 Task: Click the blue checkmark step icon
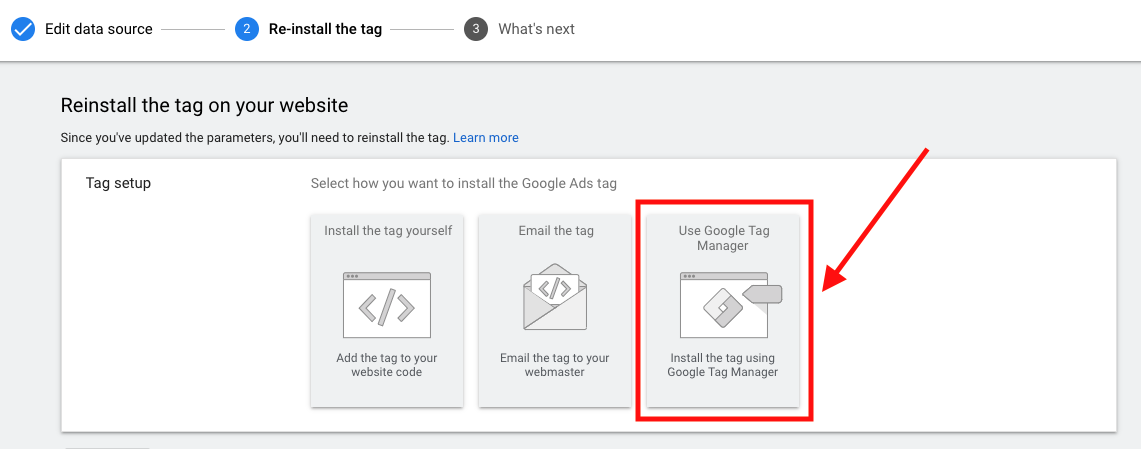(x=23, y=29)
